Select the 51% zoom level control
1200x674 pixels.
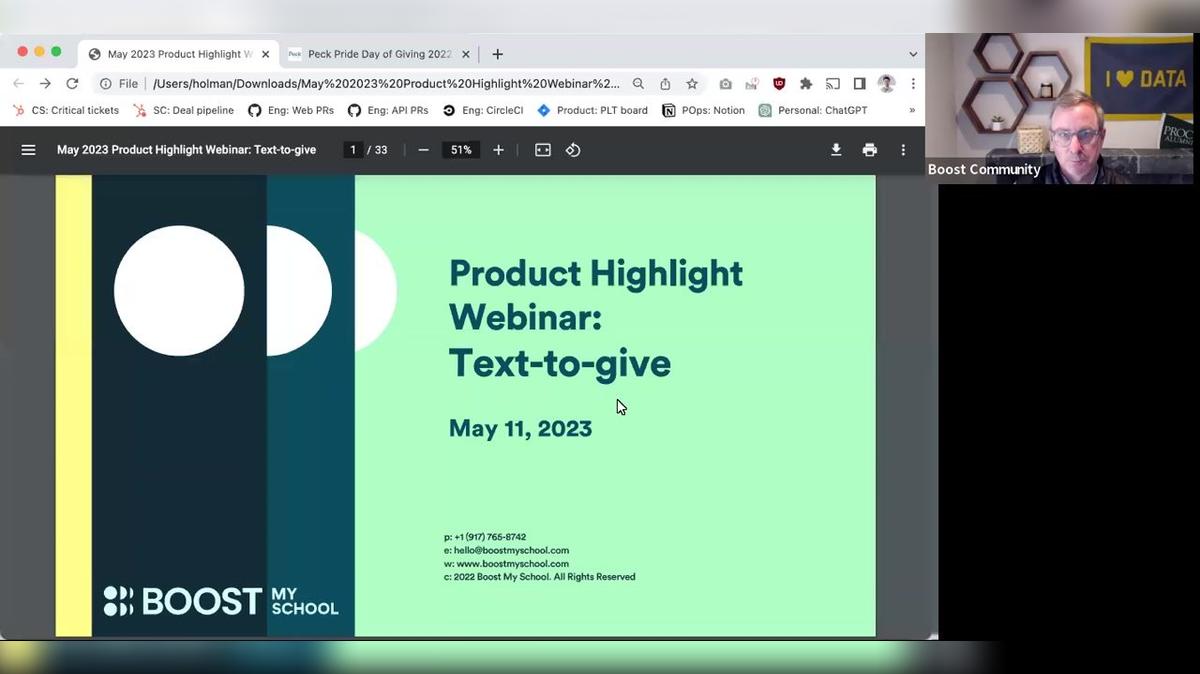(x=460, y=149)
